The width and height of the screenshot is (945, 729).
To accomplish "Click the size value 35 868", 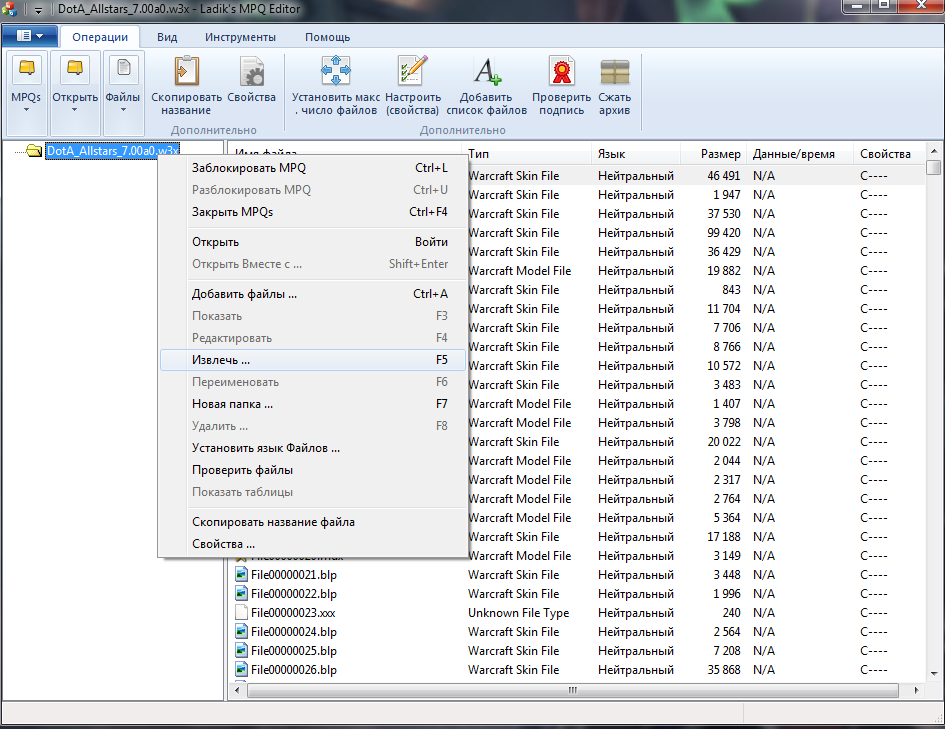I will 723,669.
